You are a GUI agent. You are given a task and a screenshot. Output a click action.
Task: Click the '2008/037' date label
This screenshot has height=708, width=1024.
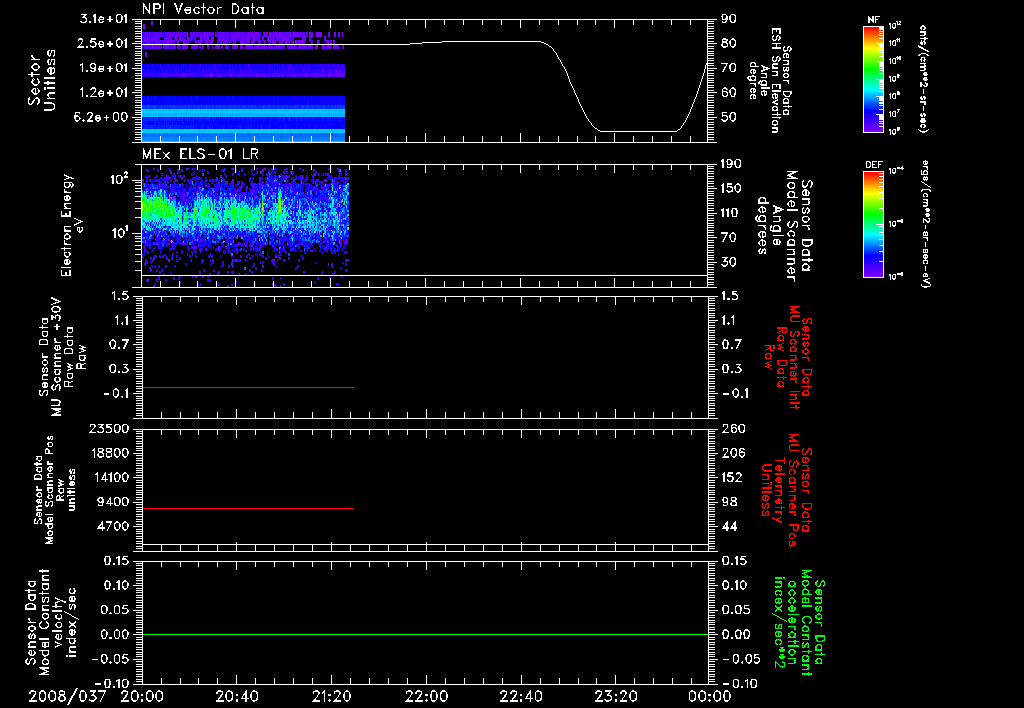point(67,697)
